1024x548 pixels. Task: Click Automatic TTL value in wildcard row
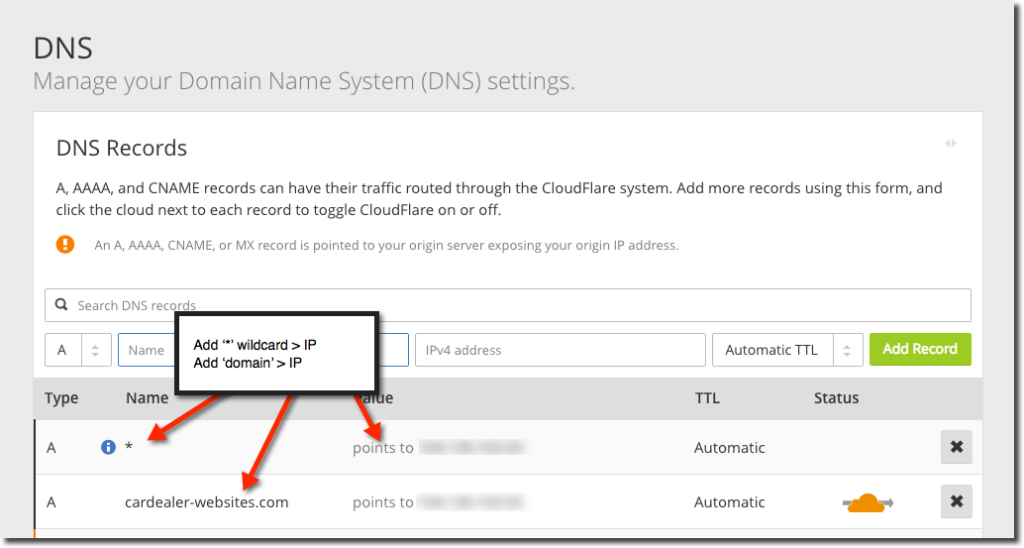729,447
